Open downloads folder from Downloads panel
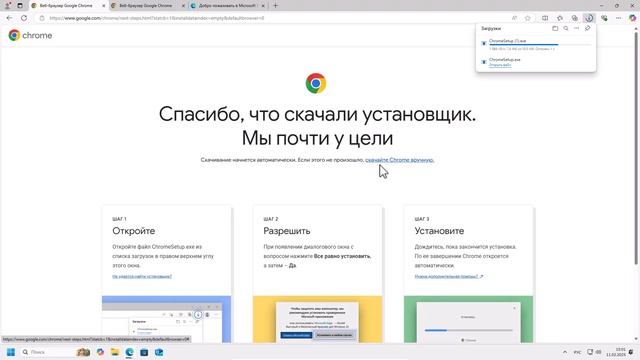 click(555, 29)
